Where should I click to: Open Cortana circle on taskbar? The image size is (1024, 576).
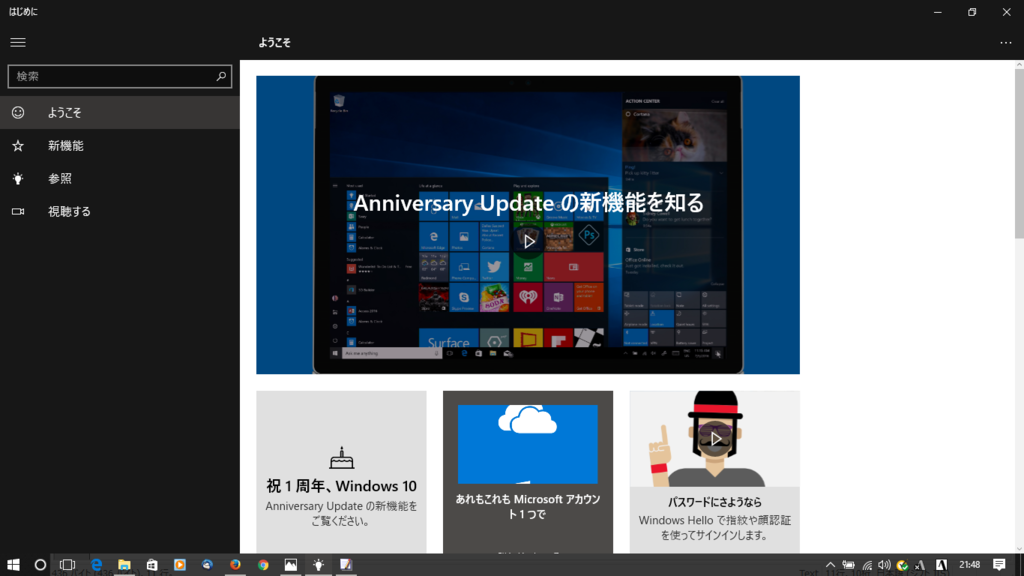pyautogui.click(x=40, y=565)
